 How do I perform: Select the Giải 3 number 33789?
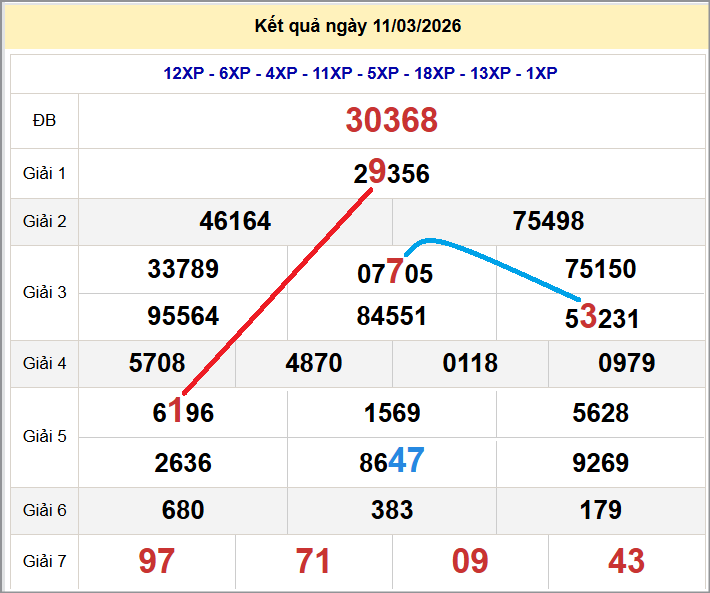183,269
